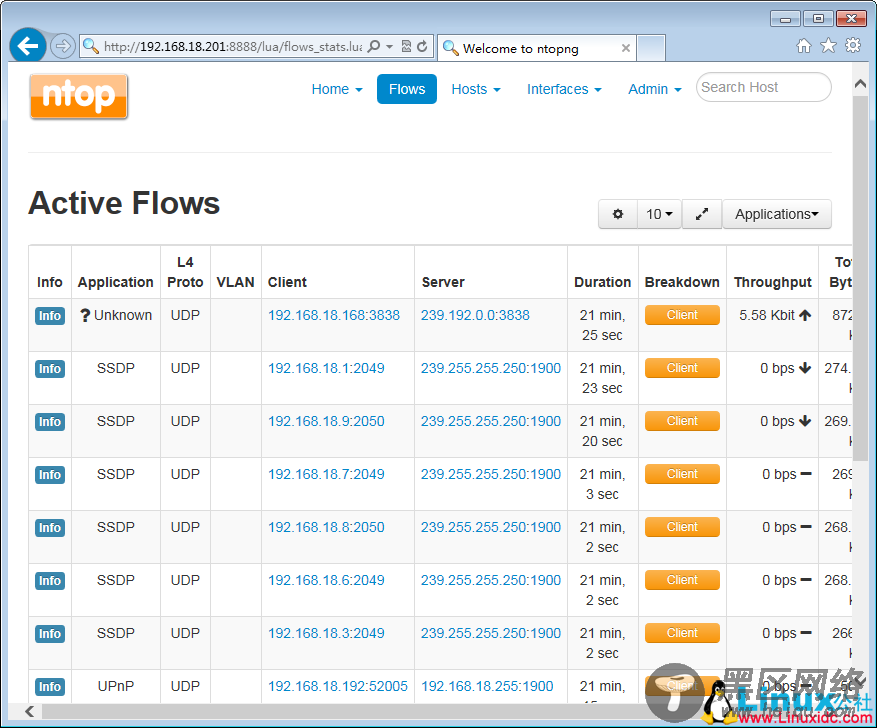877x728 pixels.
Task: Open client link 192.168.18.9:2050
Action: click(326, 422)
